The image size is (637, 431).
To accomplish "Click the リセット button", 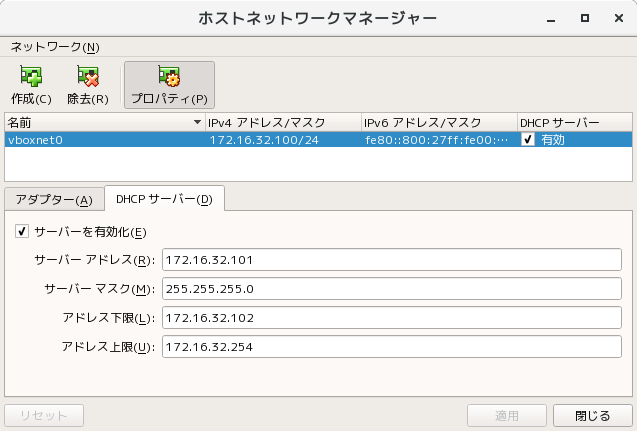I will [x=44, y=416].
